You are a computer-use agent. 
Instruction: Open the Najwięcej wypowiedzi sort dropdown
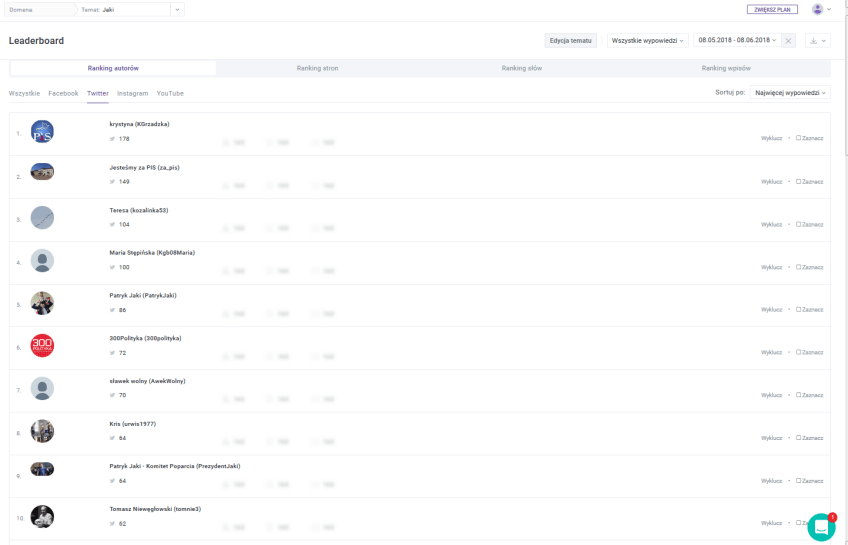tap(791, 93)
